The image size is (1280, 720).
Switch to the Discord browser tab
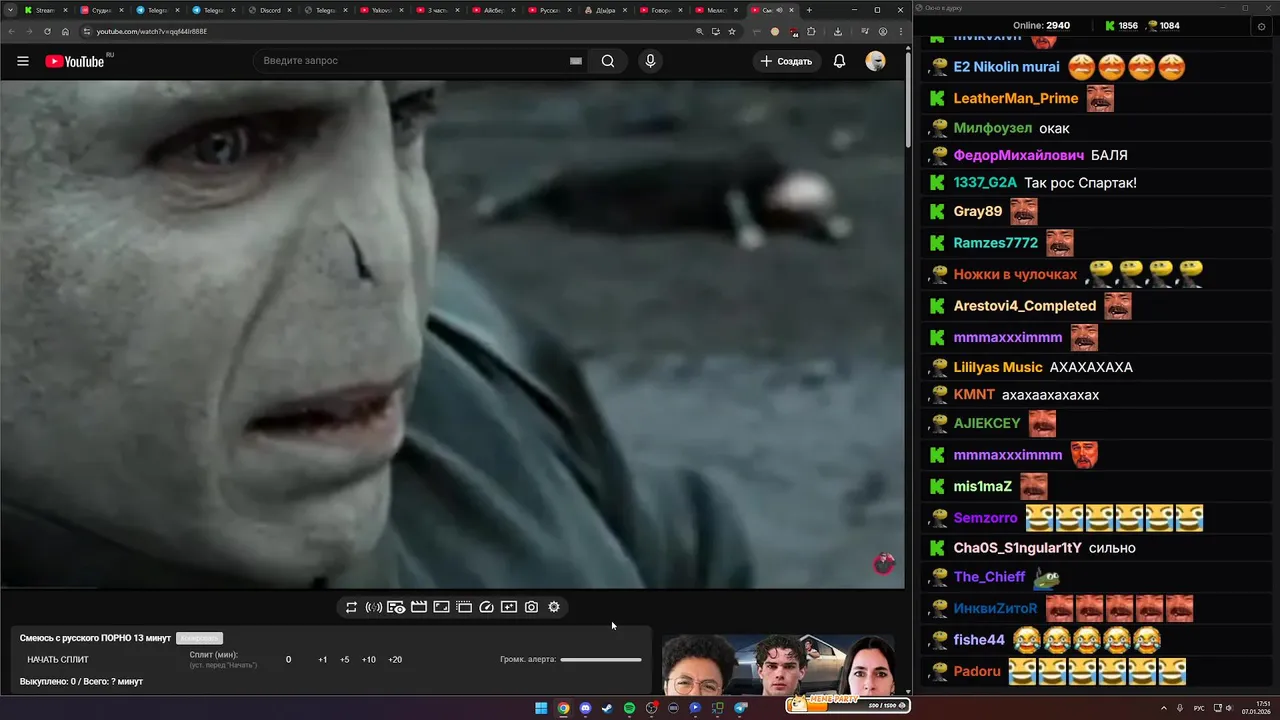click(x=269, y=10)
